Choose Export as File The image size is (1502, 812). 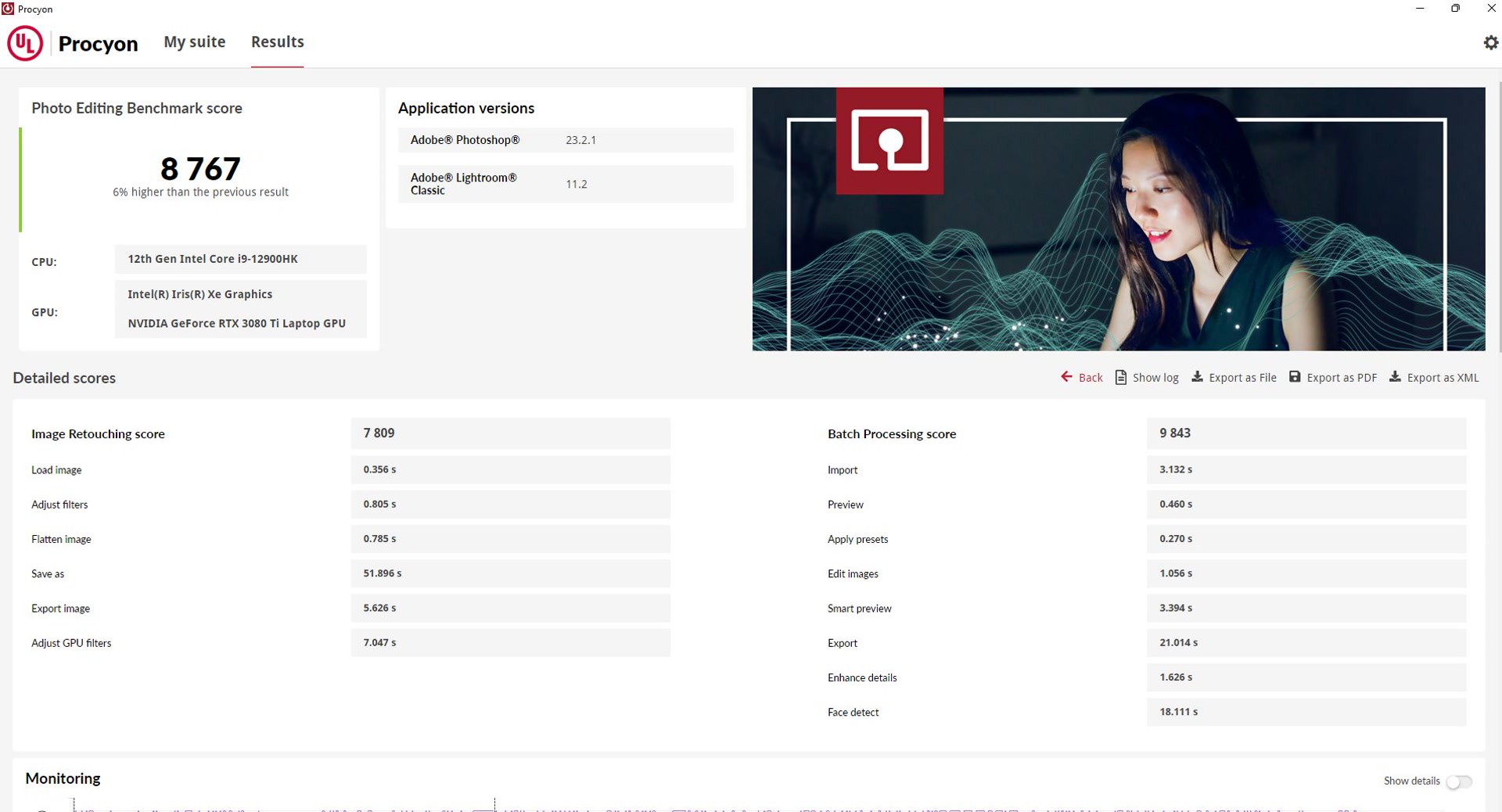click(1242, 378)
